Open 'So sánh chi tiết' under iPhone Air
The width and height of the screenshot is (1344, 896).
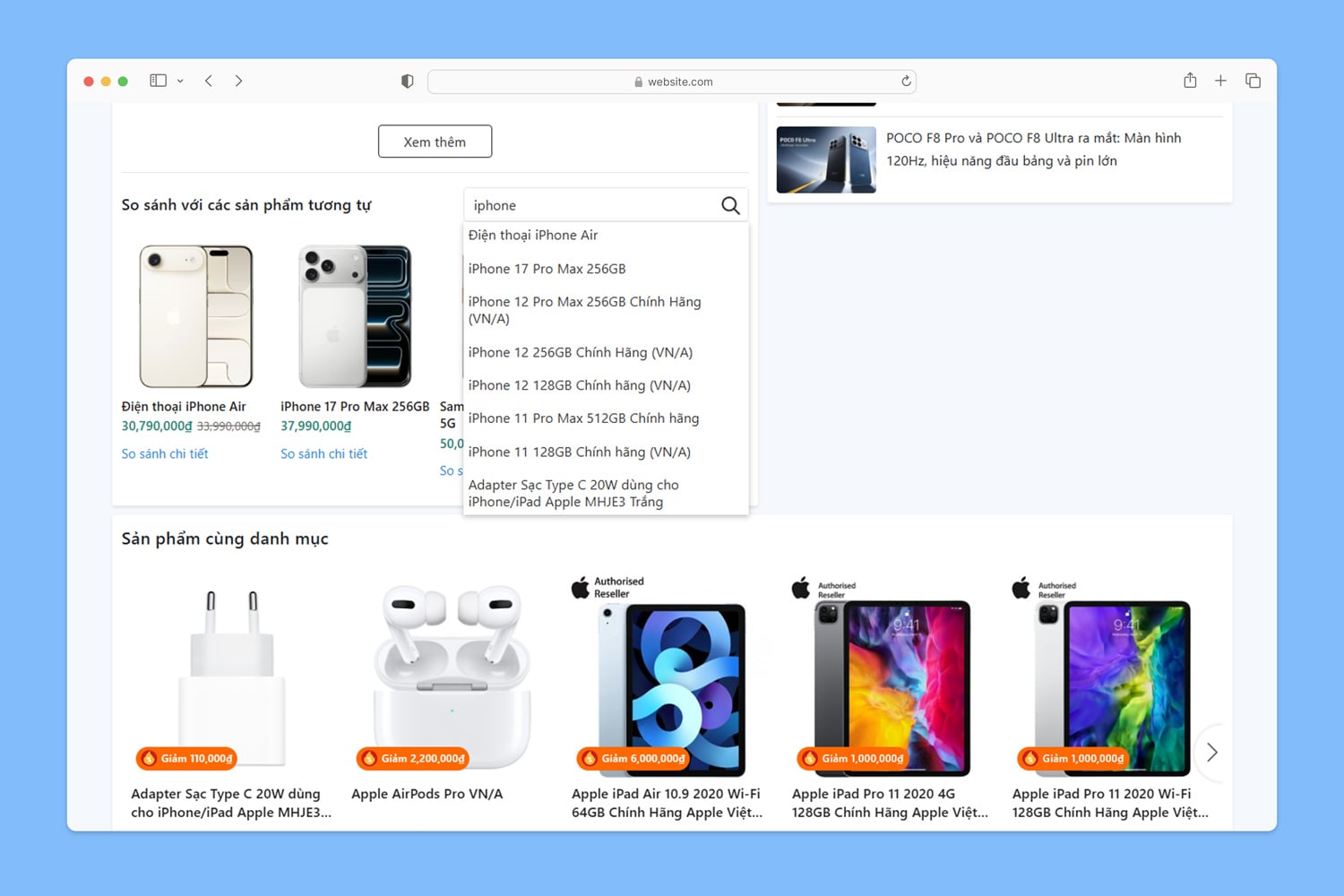[x=165, y=454]
